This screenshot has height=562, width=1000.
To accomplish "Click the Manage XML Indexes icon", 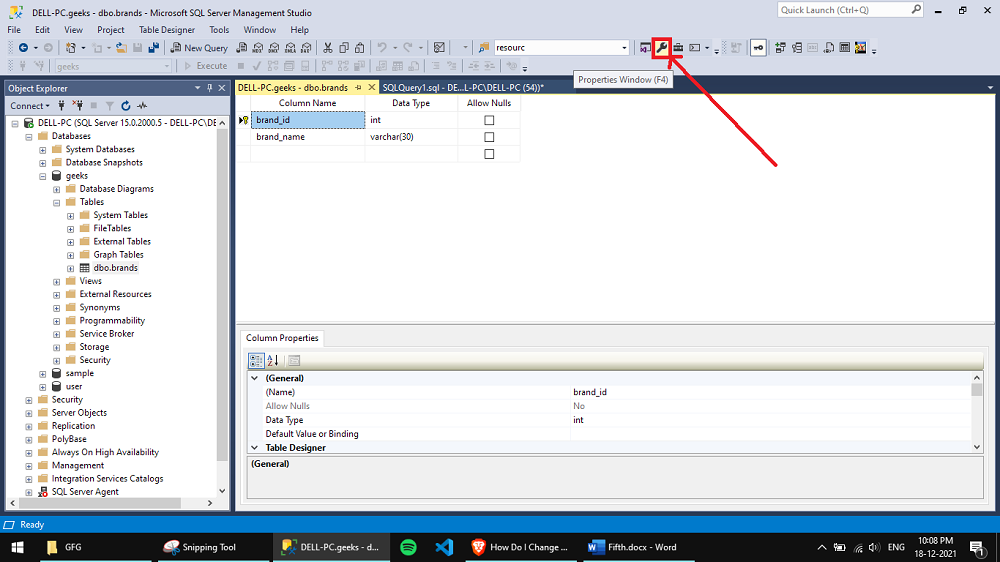I will tap(828, 48).
